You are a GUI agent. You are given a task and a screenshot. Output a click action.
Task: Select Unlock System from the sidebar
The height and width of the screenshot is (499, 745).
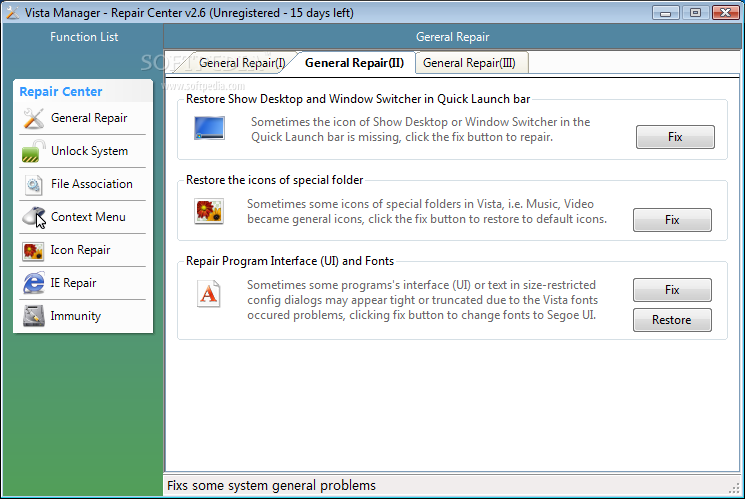[83, 151]
